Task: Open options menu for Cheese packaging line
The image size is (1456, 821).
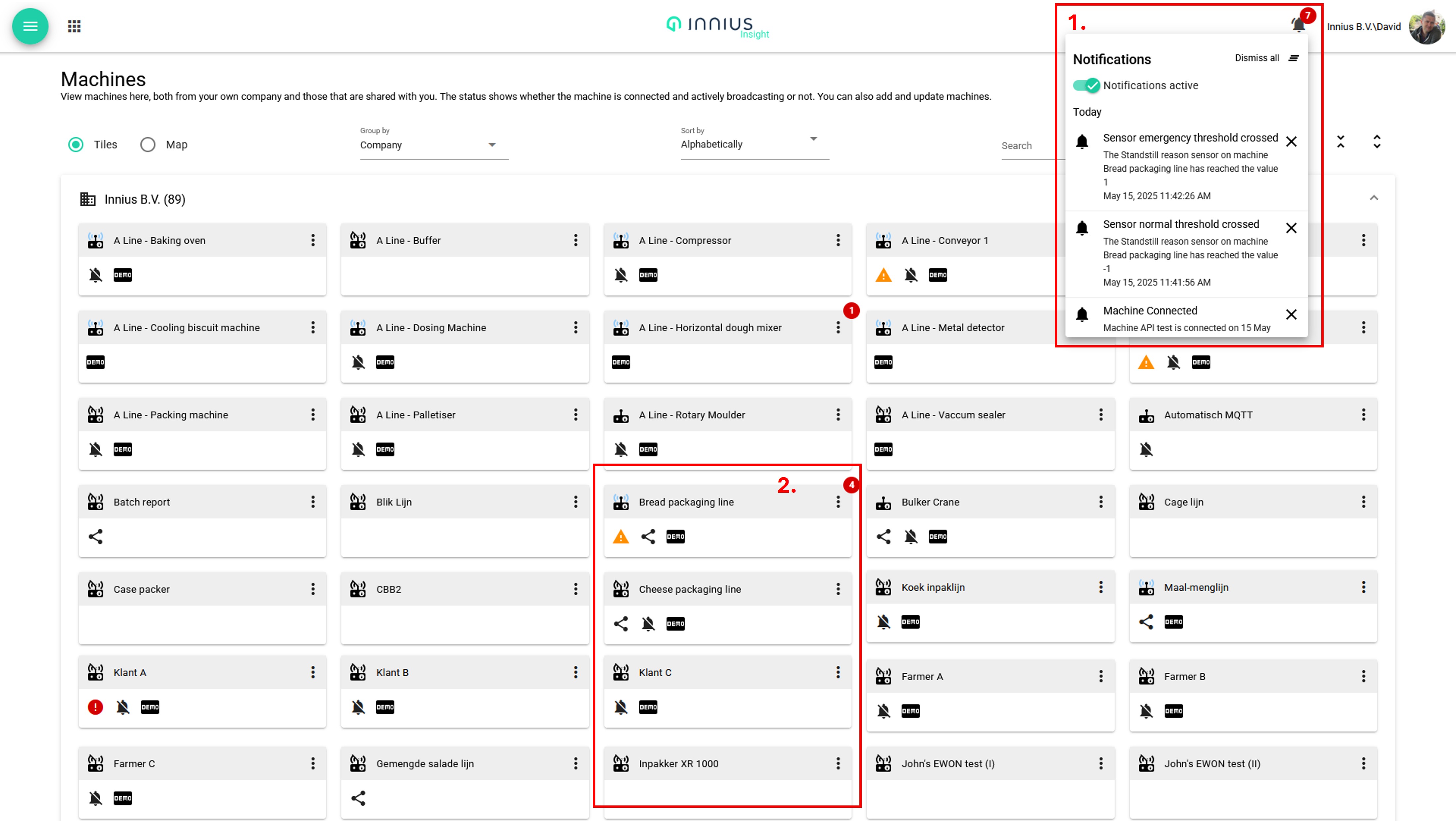Action: click(838, 589)
